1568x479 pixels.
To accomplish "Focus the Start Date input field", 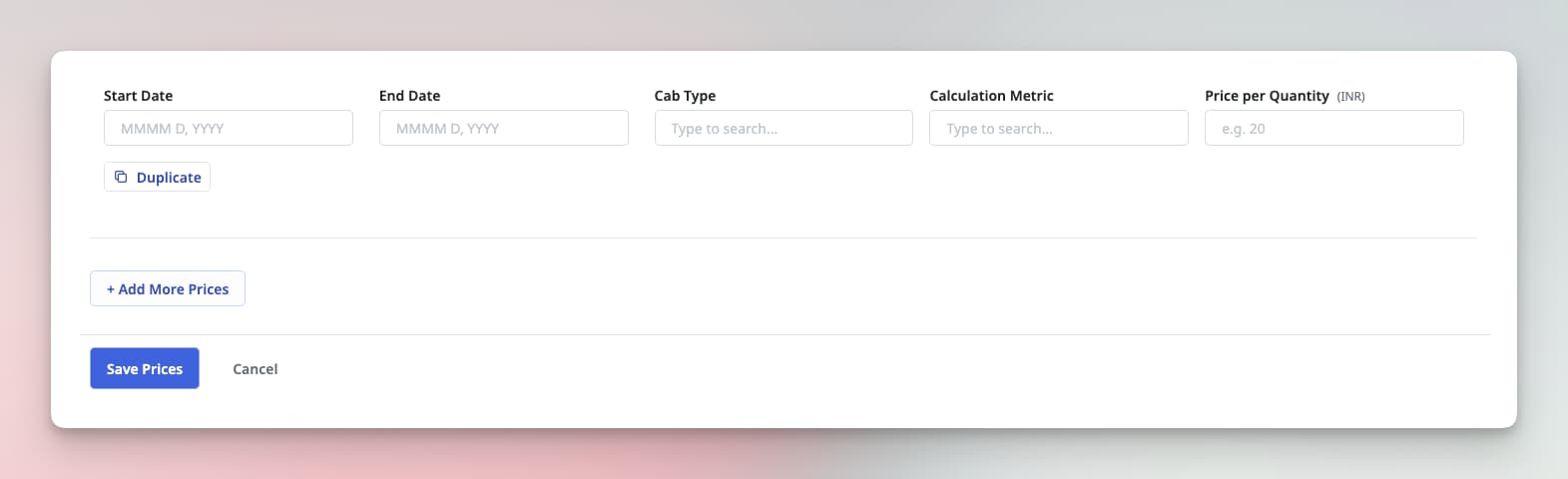I will [228, 128].
